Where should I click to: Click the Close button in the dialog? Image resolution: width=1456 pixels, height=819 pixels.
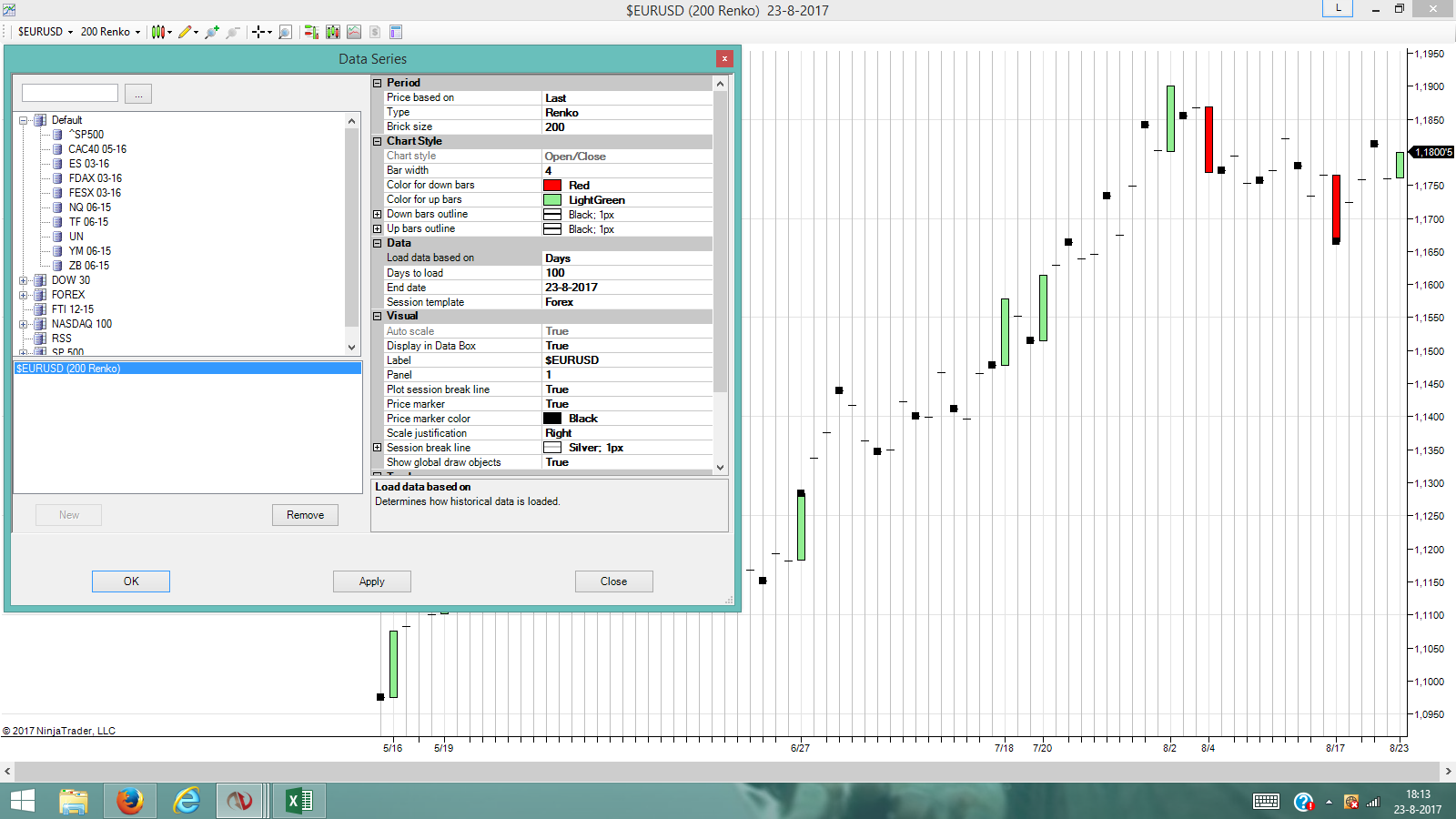pyautogui.click(x=614, y=581)
